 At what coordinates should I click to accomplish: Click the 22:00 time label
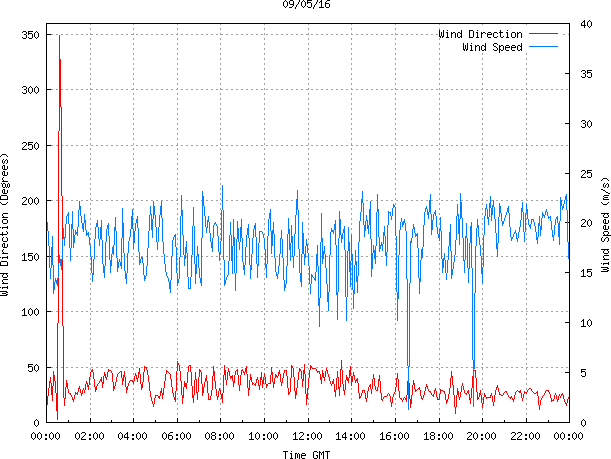pyautogui.click(x=525, y=436)
